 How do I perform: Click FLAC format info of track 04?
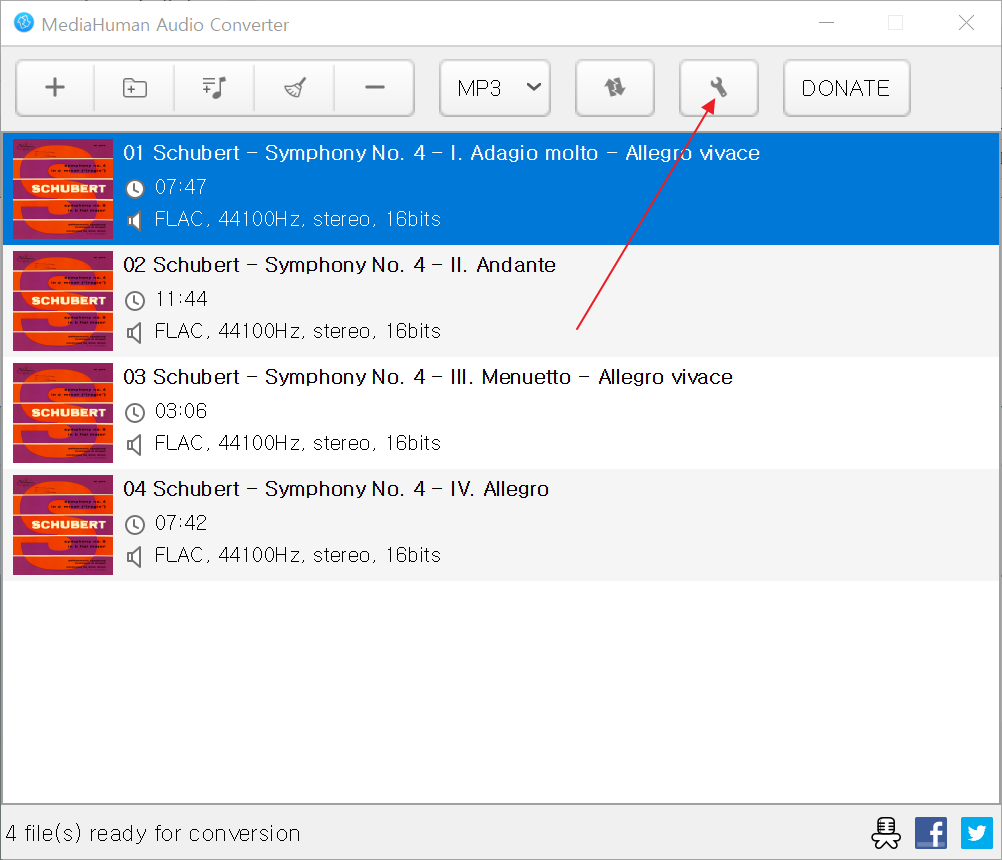(x=298, y=555)
